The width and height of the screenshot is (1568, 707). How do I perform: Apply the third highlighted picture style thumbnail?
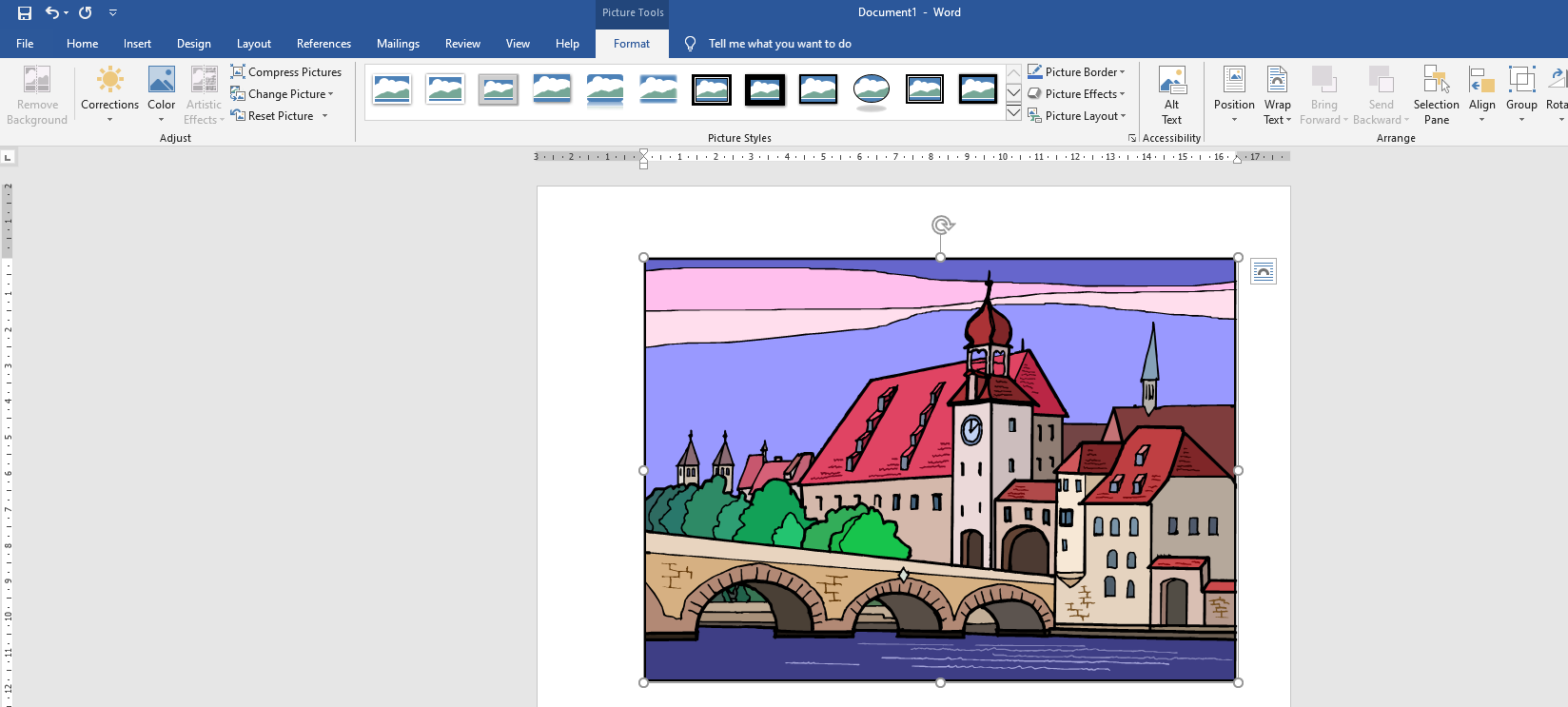pyautogui.click(x=499, y=90)
